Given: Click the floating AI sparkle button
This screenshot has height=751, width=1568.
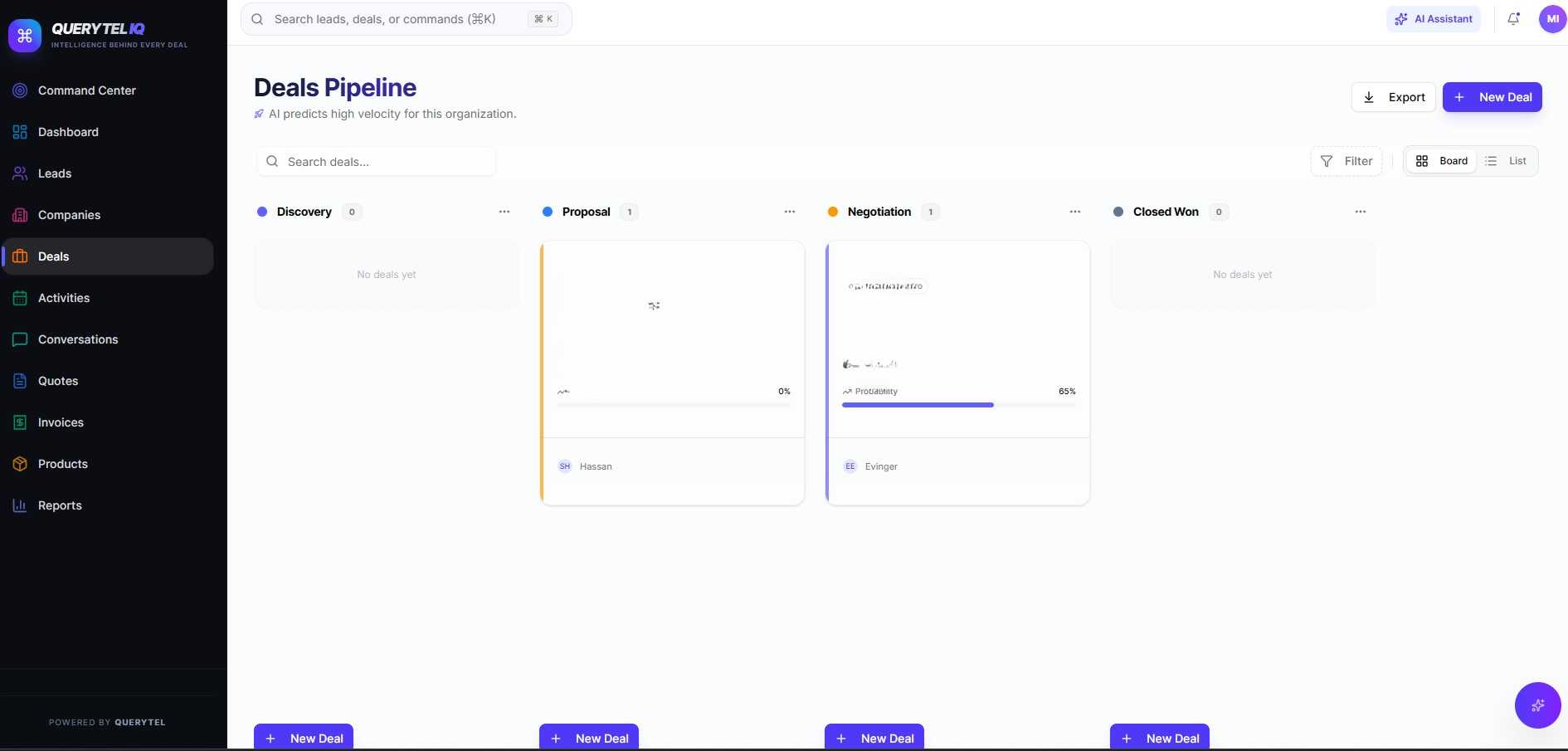Looking at the screenshot, I should click(1537, 705).
